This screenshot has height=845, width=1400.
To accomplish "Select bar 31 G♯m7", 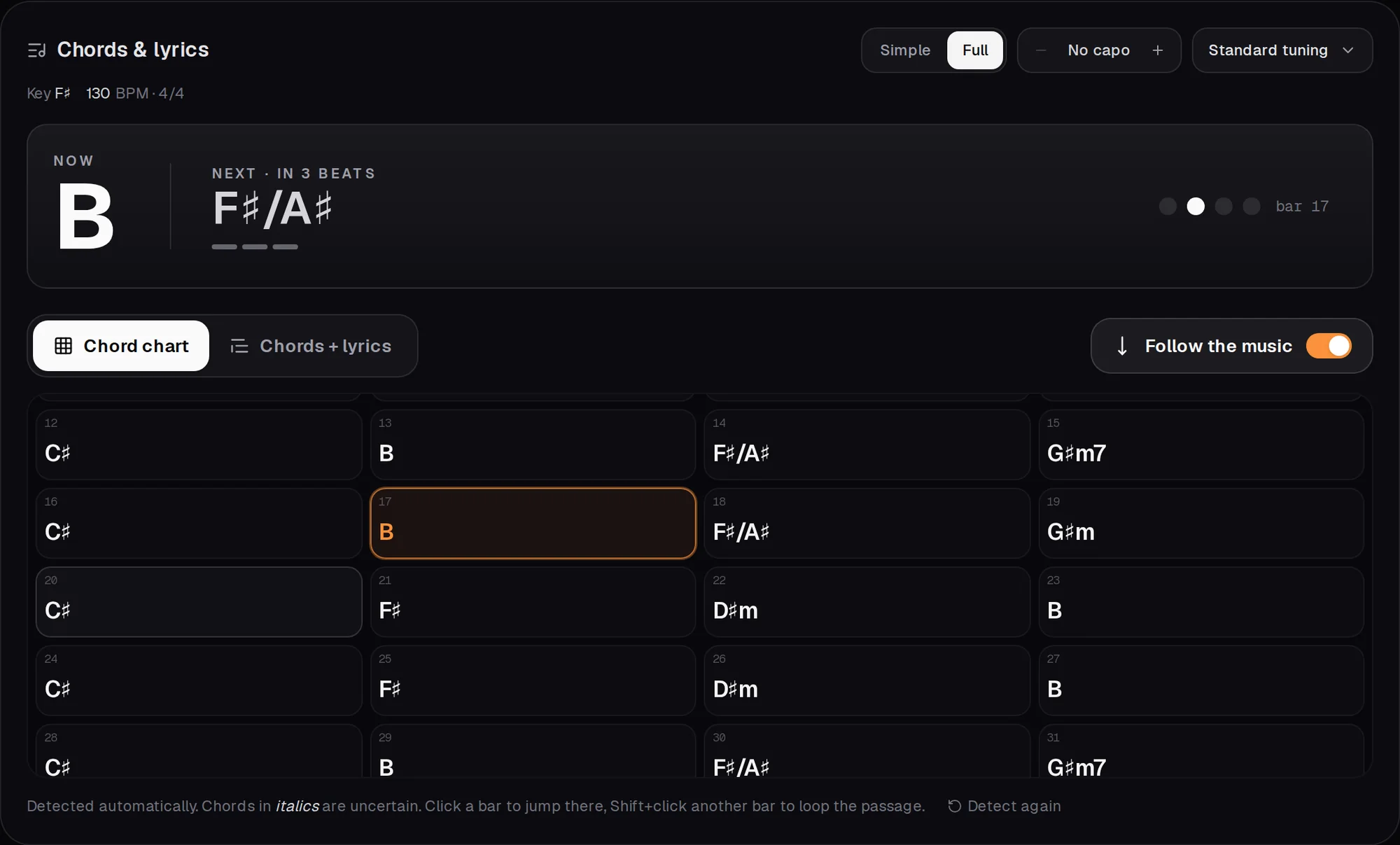I will [1201, 751].
